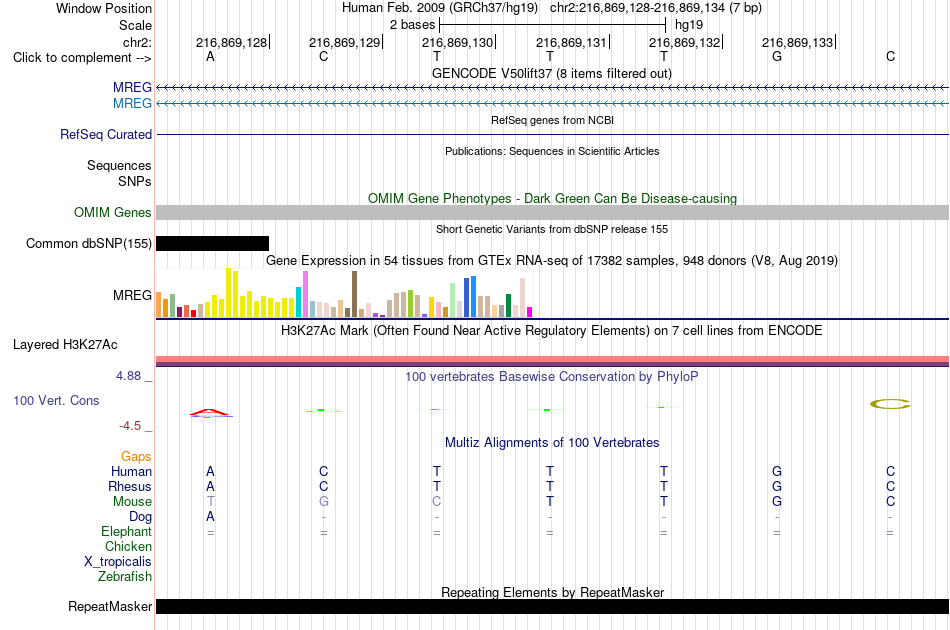Viewport: 950px width, 630px height.
Task: Click the Zebrafish alignment row label
Action: (x=124, y=577)
